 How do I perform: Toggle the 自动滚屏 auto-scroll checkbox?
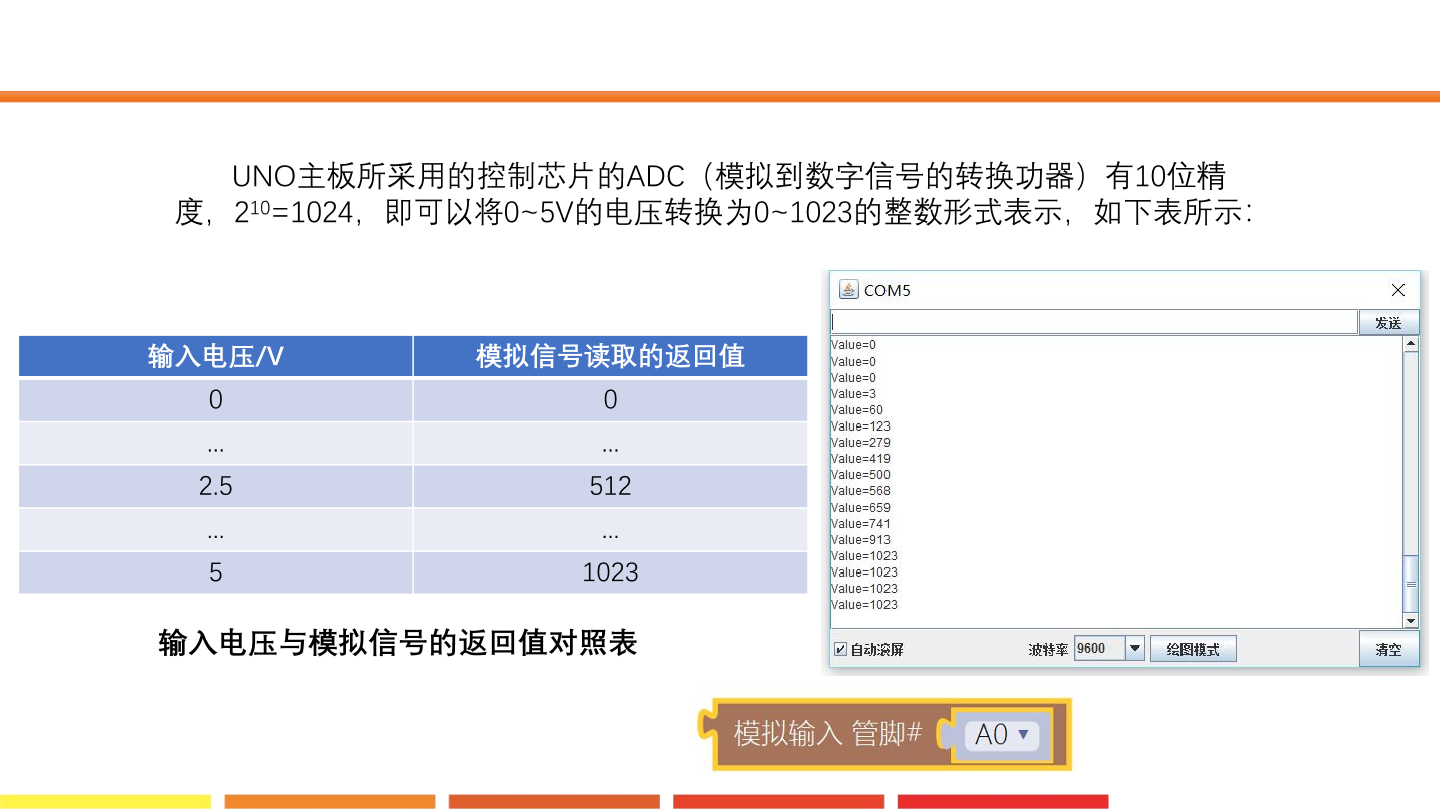click(840, 648)
